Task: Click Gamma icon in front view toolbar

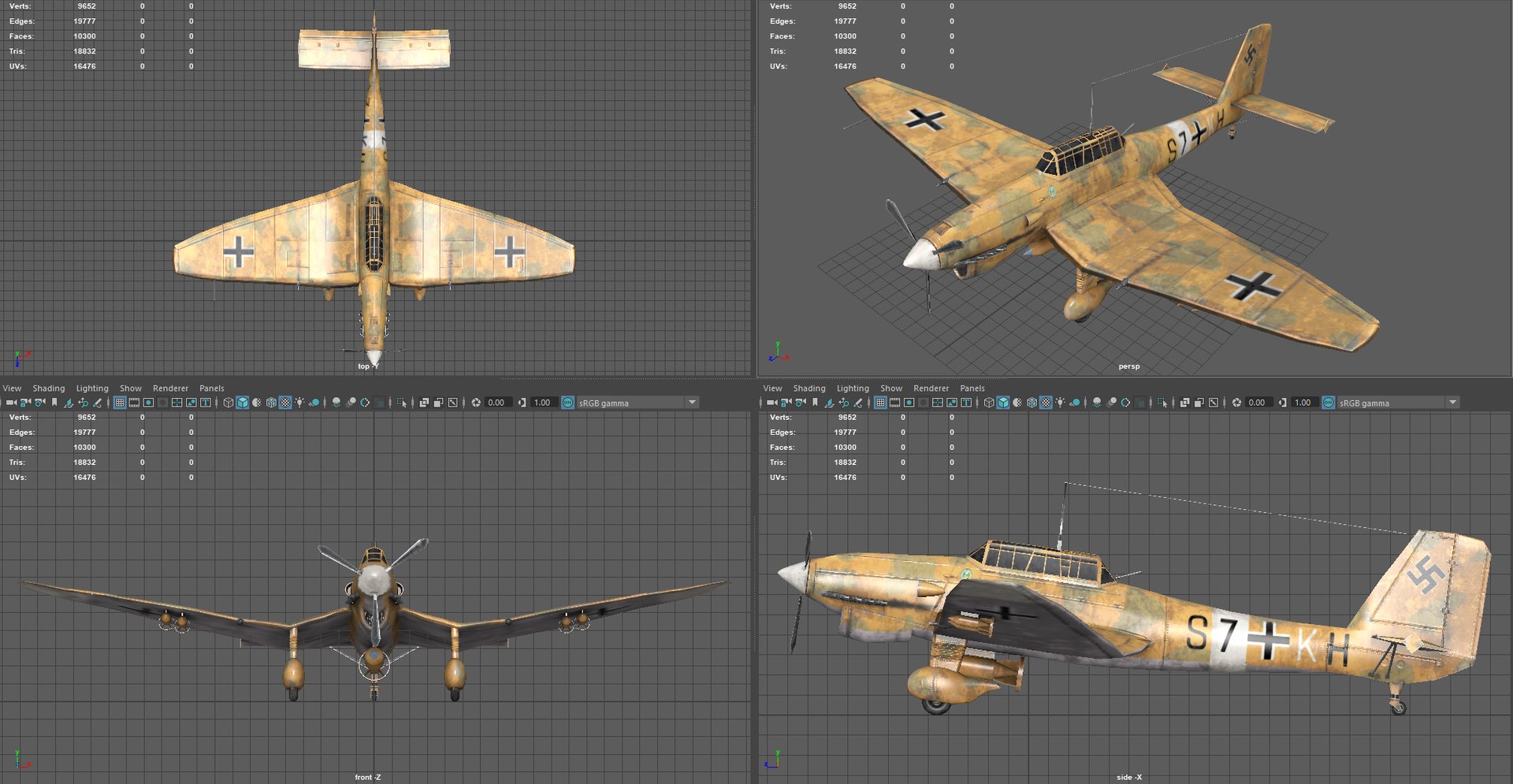Action: click(x=521, y=403)
